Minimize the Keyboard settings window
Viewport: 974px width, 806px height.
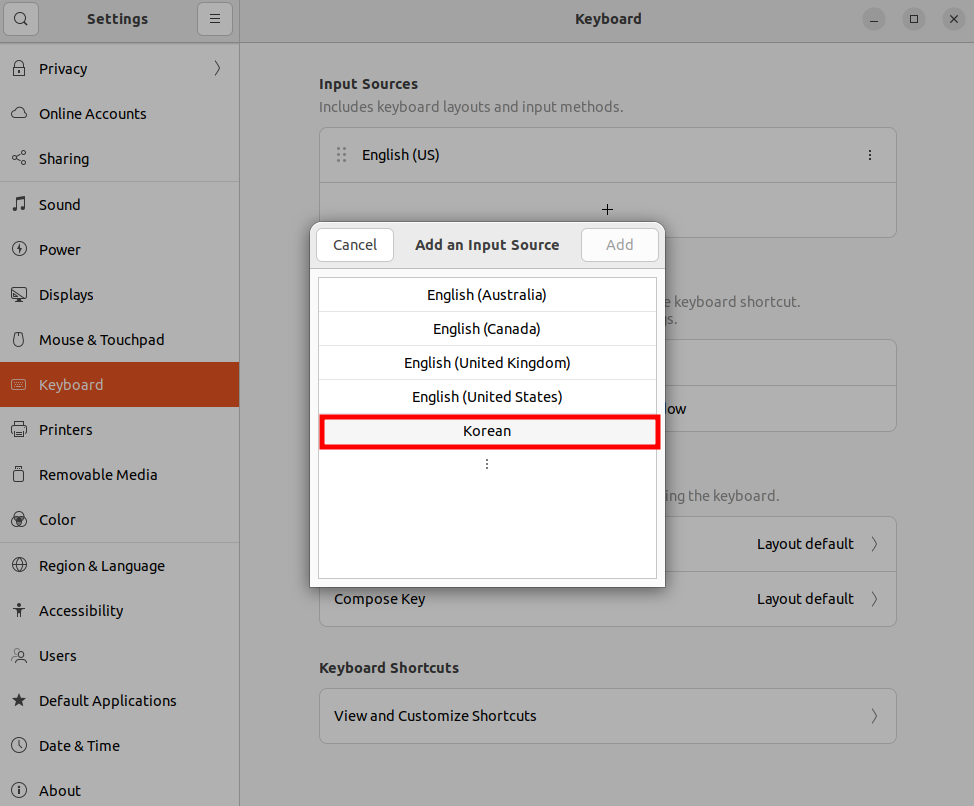point(873,19)
